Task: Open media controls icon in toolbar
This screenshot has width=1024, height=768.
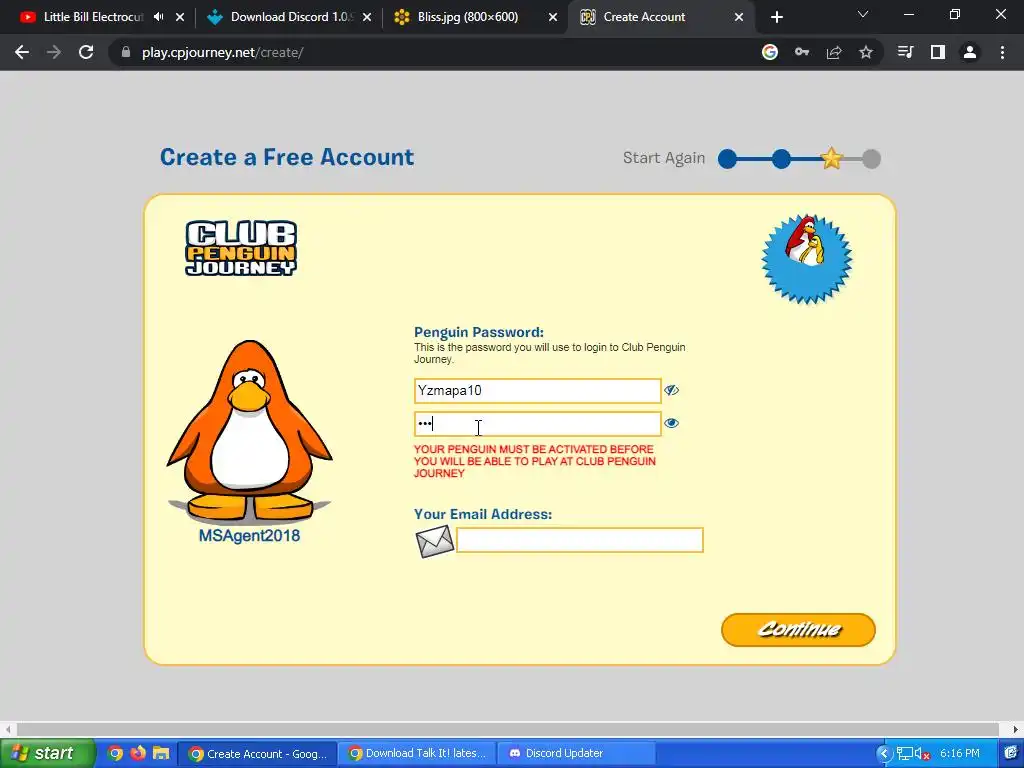Action: tap(906, 52)
